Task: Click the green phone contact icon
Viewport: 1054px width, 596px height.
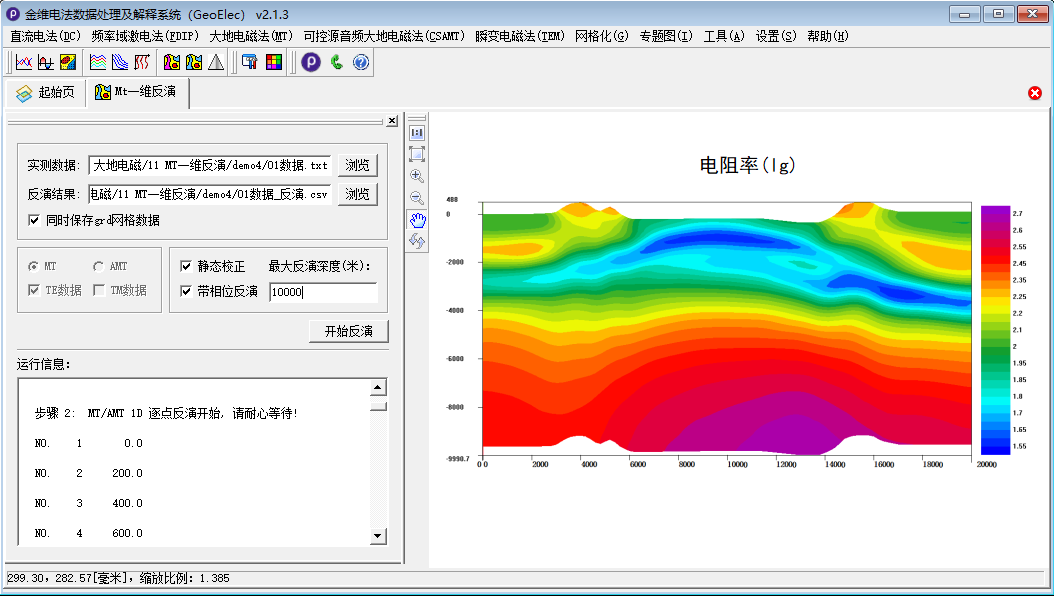Action: [336, 62]
